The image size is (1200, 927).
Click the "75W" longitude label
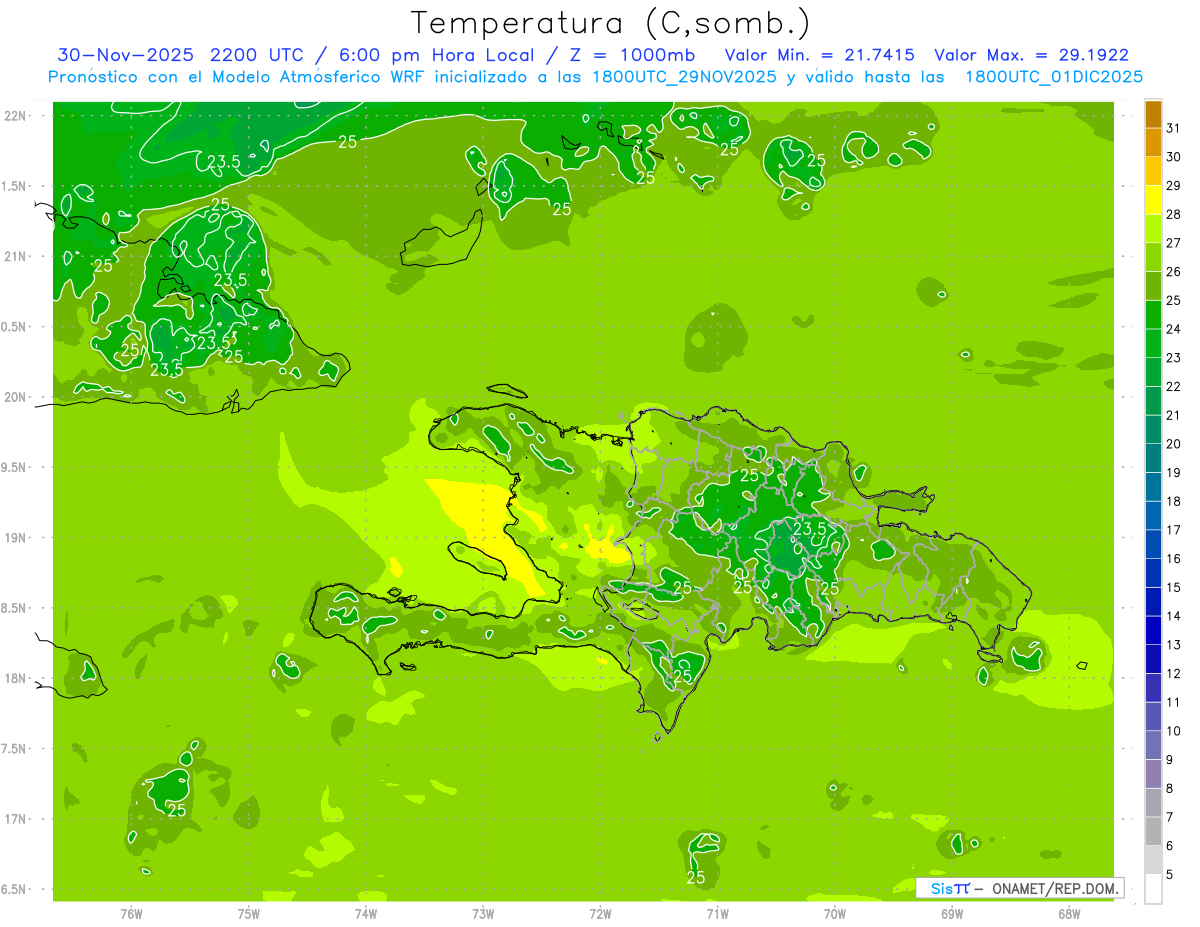(248, 914)
